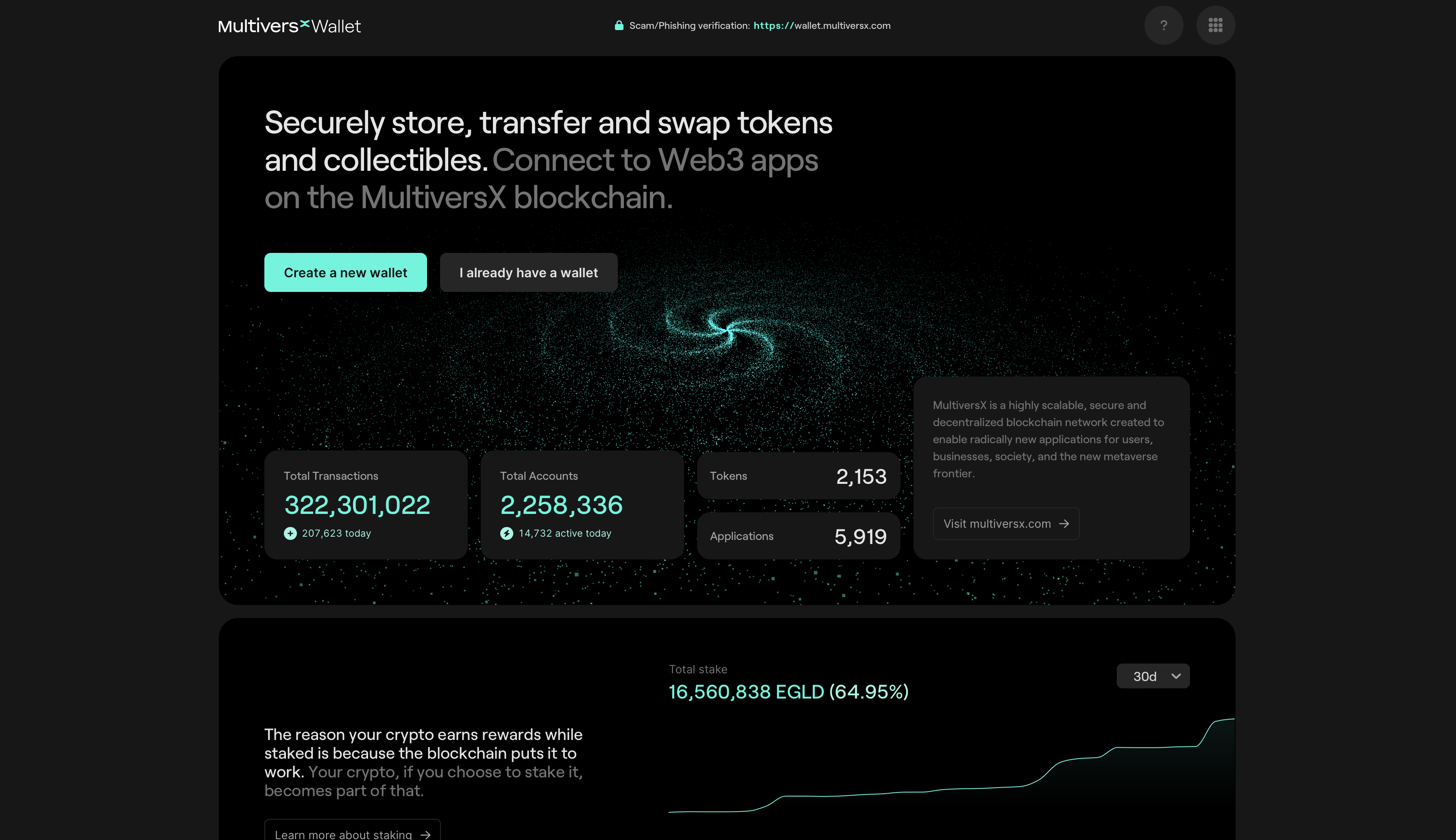The image size is (1456, 840).
Task: Click the Applications count card
Action: tap(798, 536)
